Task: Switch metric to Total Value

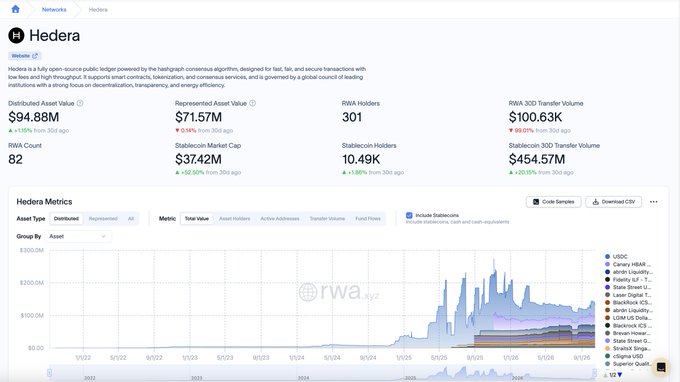Action: click(197, 219)
